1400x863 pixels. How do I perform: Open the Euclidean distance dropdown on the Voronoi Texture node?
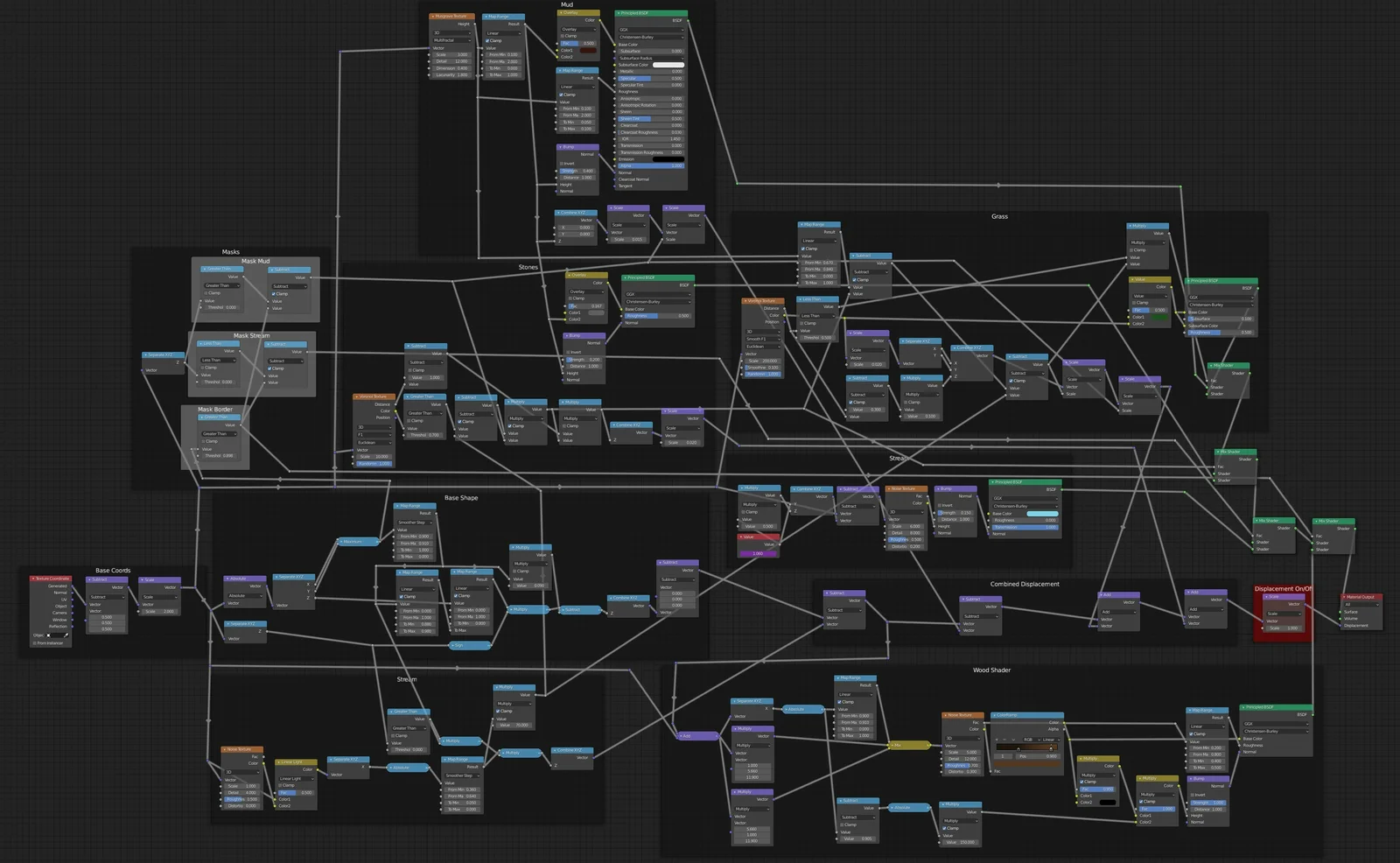[x=374, y=443]
